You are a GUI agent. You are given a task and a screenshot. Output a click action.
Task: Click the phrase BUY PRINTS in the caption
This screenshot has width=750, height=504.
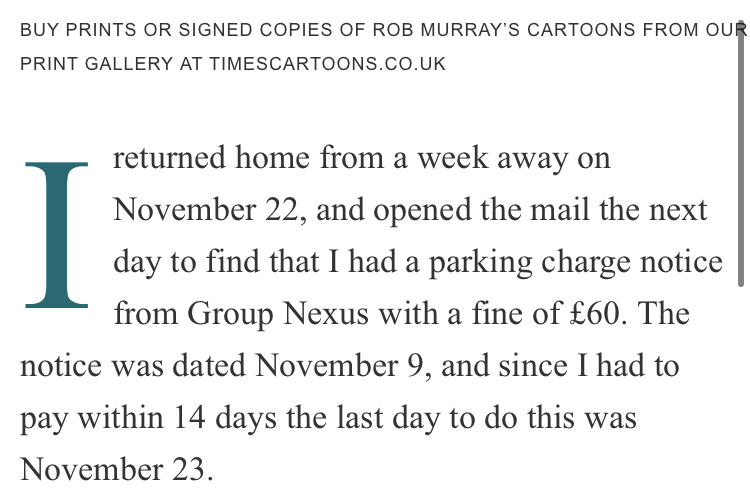[x=78, y=30]
